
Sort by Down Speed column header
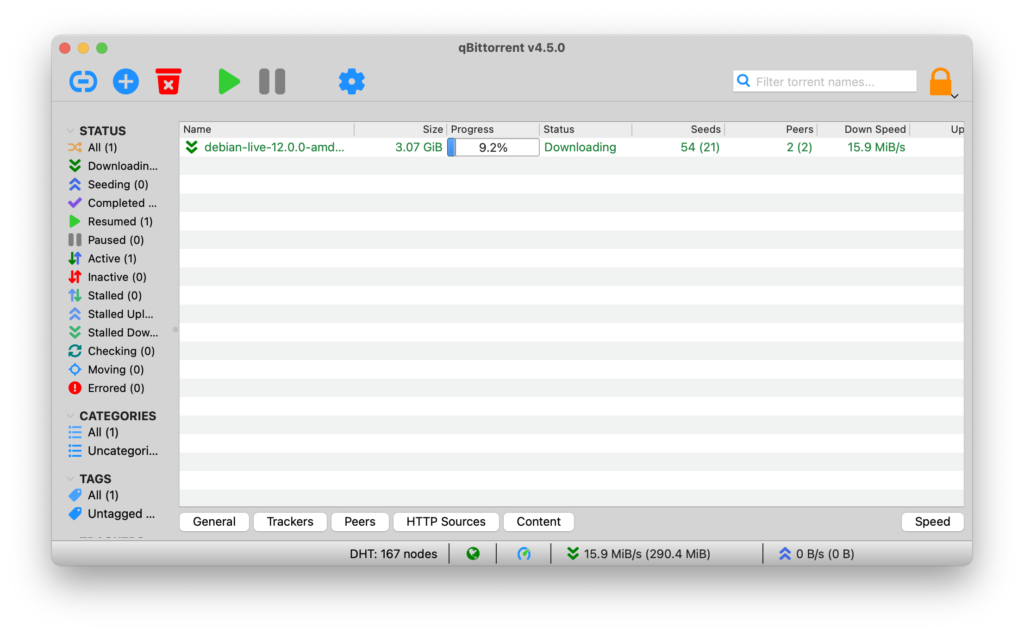[x=863, y=129]
